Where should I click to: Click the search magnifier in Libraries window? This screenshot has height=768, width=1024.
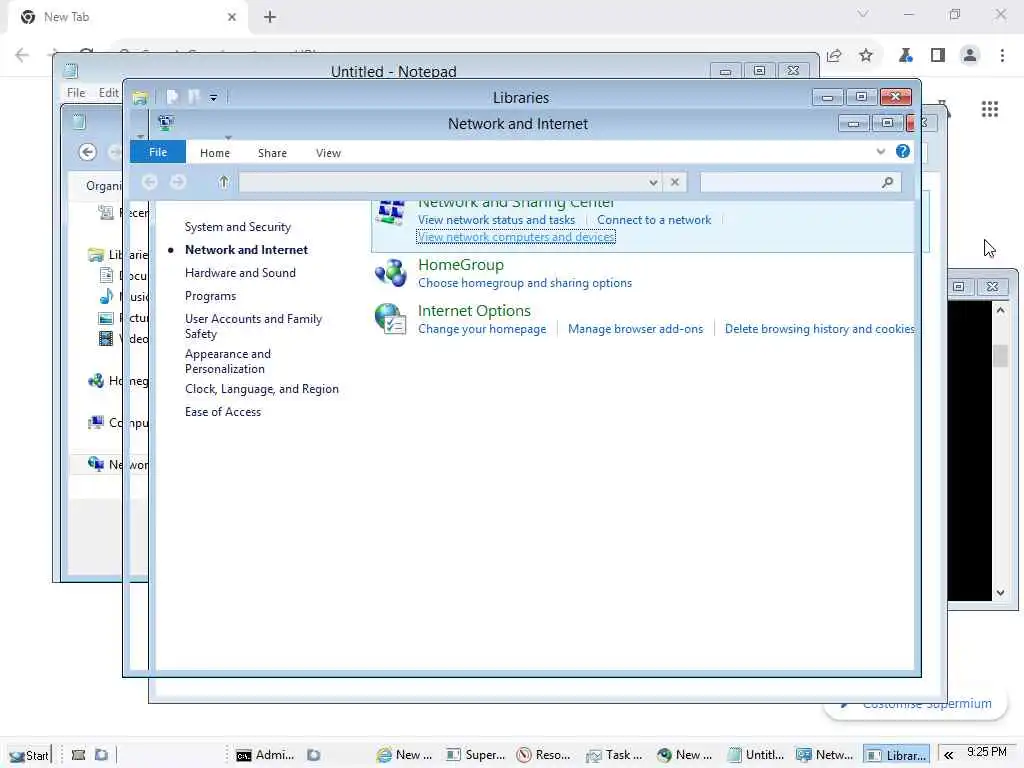click(x=888, y=182)
